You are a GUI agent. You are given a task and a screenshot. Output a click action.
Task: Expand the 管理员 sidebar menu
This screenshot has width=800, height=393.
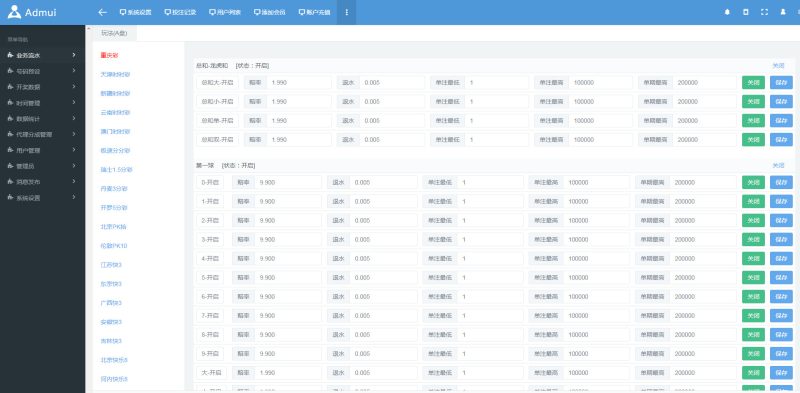pos(43,166)
